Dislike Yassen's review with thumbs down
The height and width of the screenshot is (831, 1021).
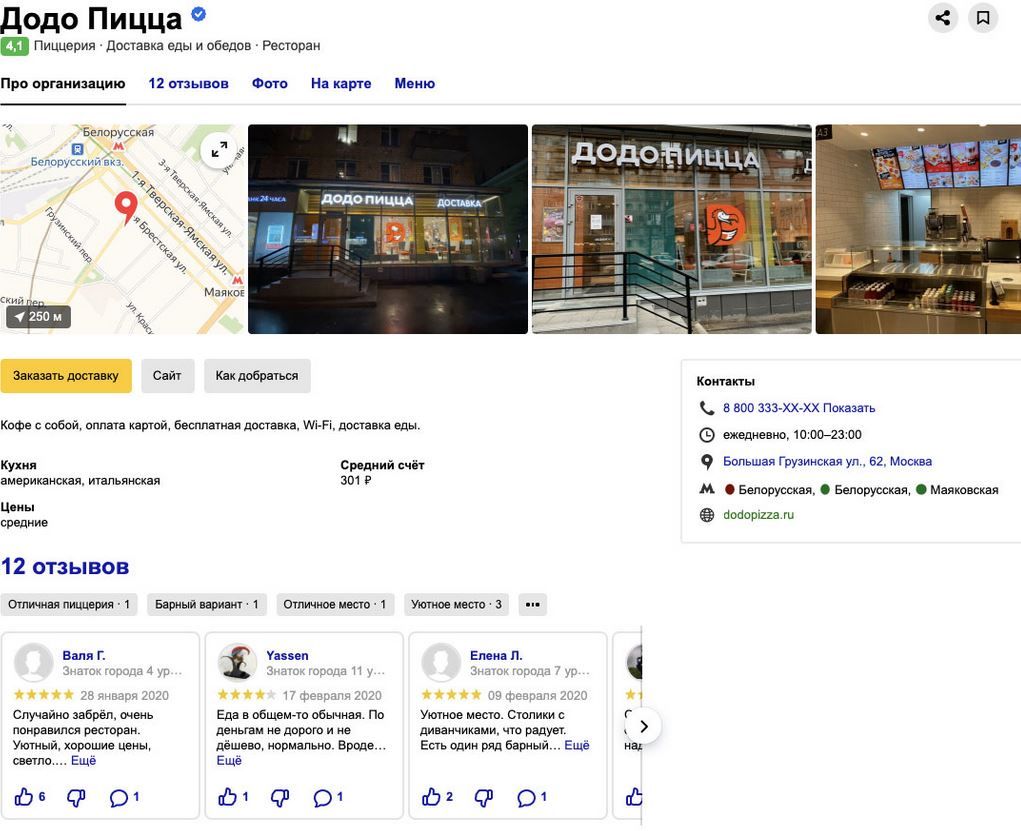[280, 797]
